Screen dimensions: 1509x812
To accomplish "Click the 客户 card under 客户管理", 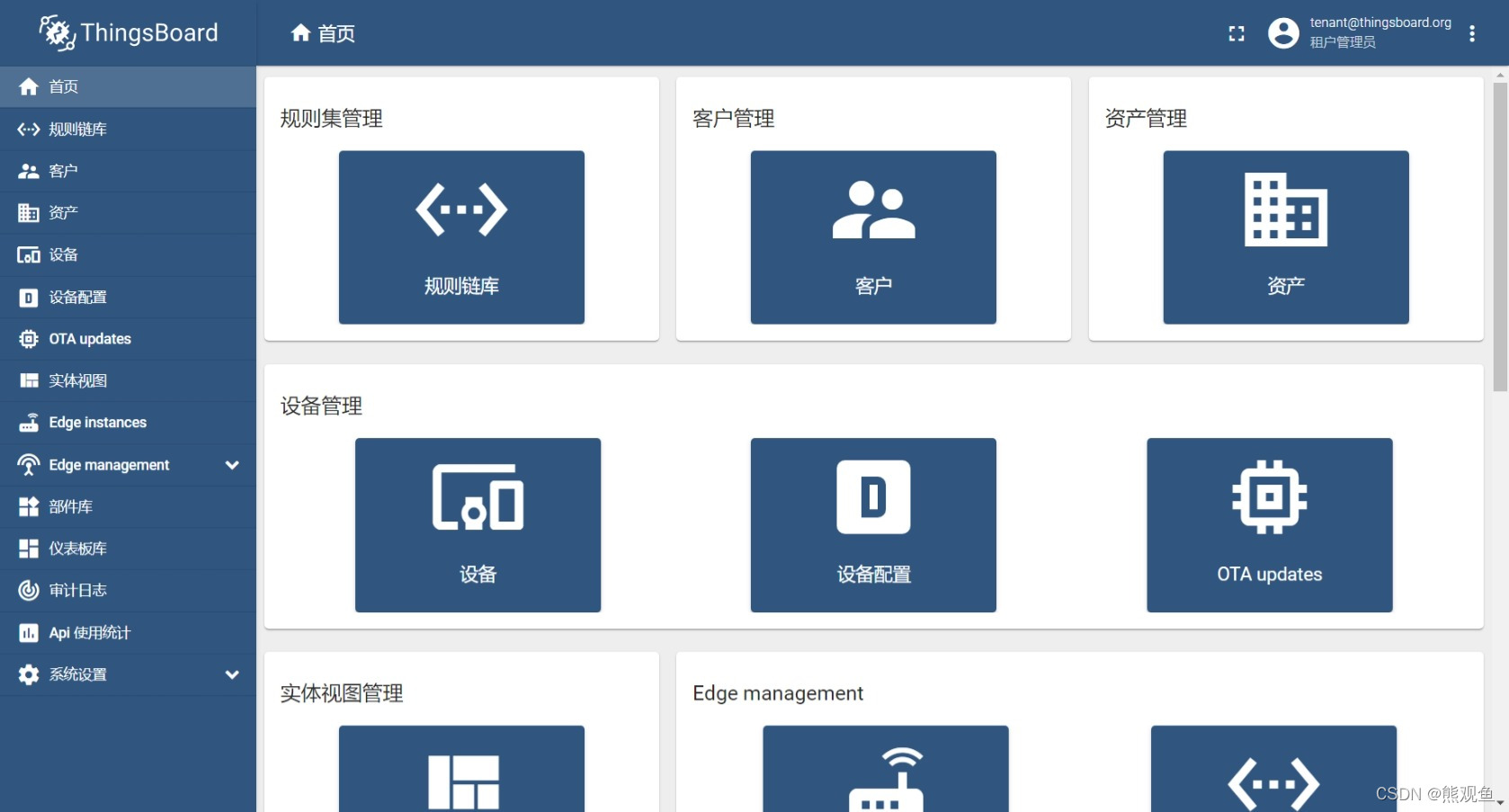I will point(871,236).
